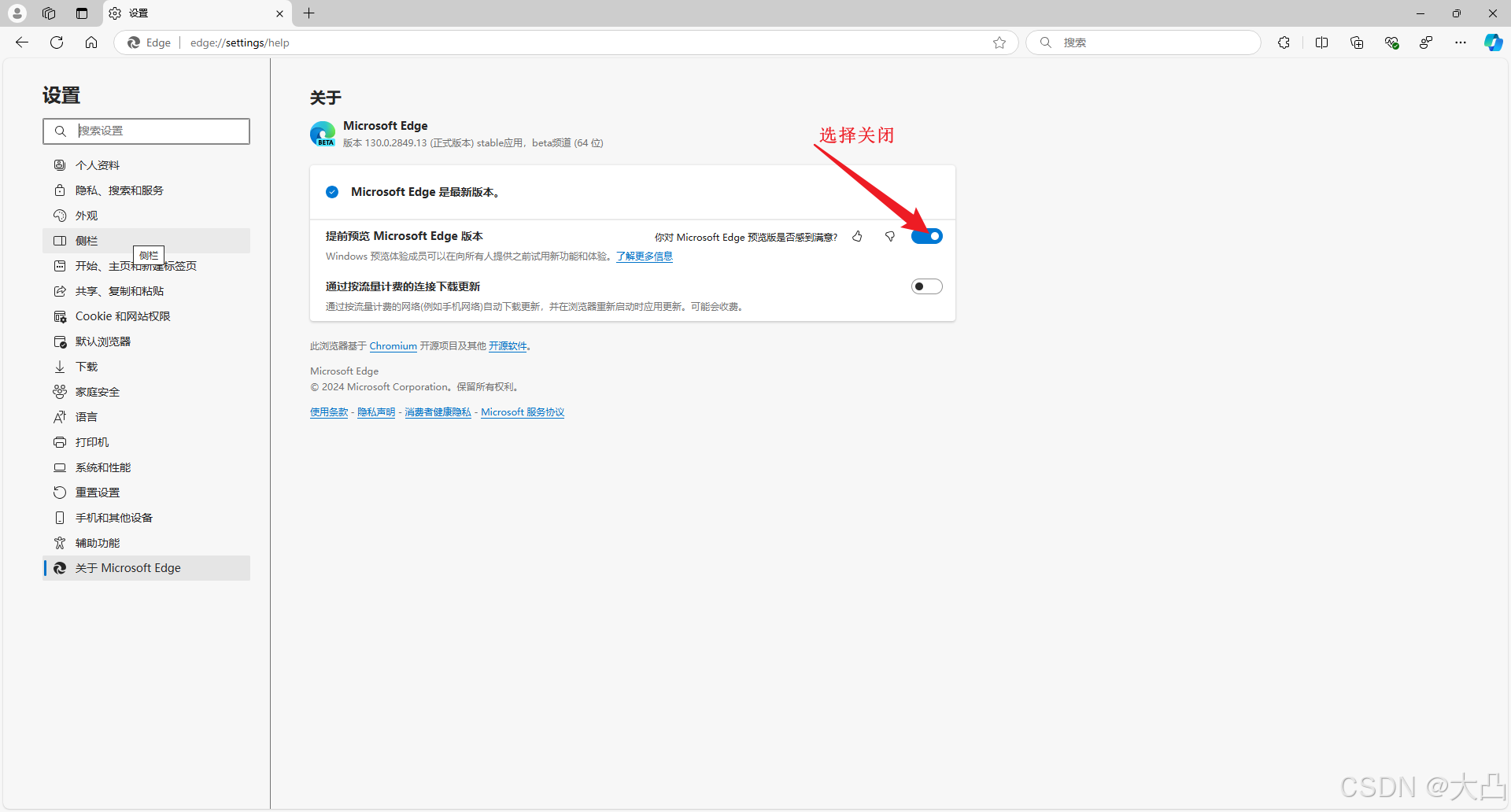The image size is (1511, 812).
Task: Focus the 搜索设置 input field
Action: (x=146, y=131)
